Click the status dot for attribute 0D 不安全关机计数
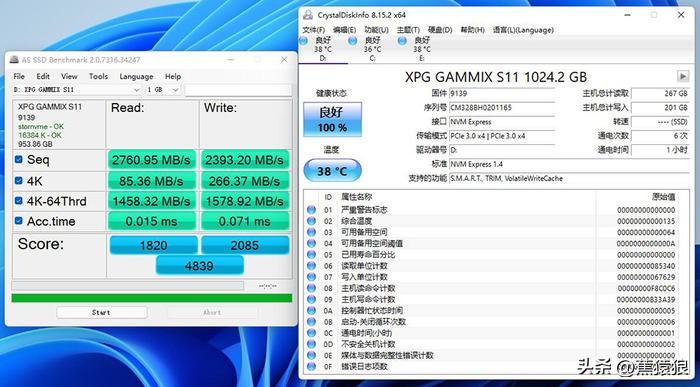This screenshot has width=700, height=387. [x=311, y=344]
